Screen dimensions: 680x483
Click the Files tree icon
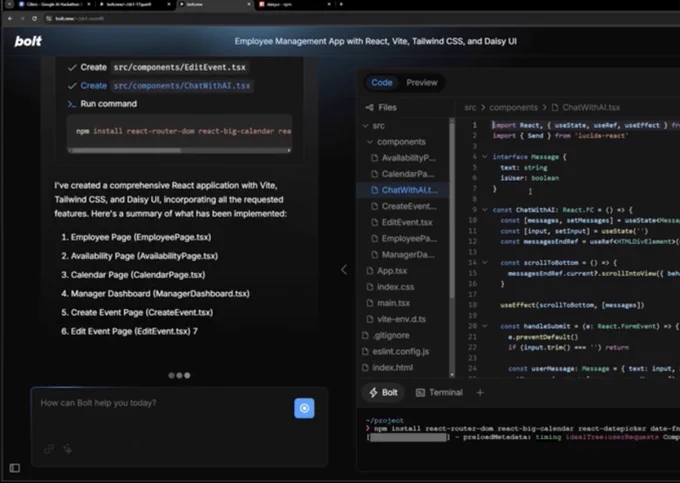click(x=369, y=108)
